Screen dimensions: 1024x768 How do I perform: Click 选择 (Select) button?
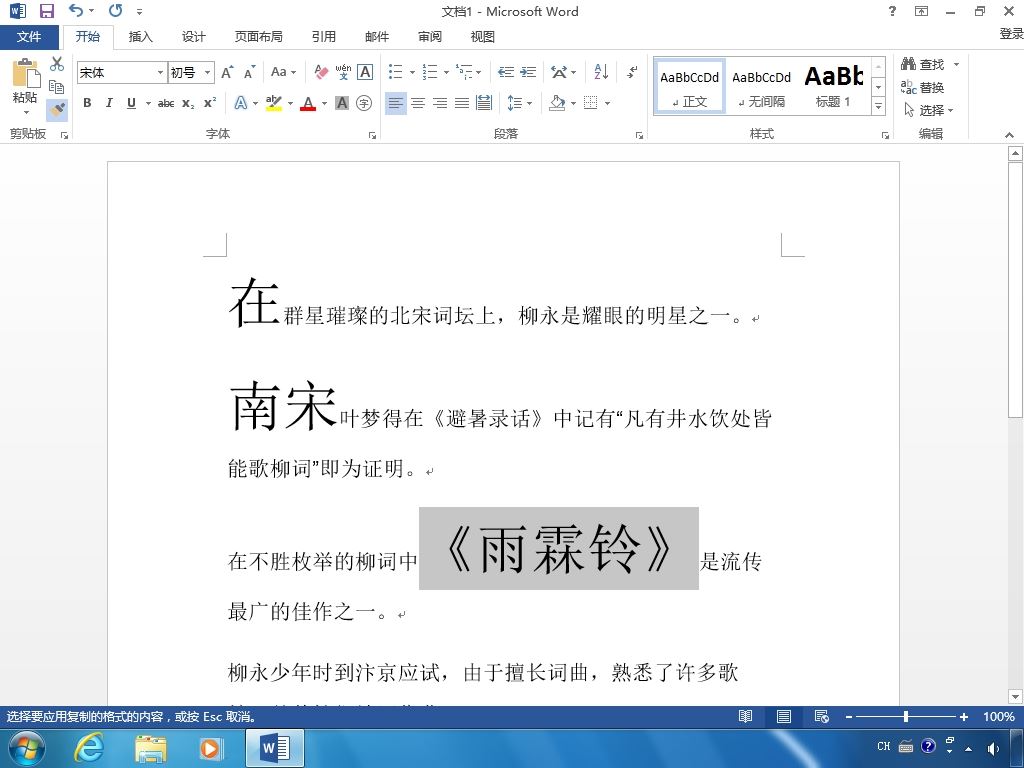pyautogui.click(x=929, y=110)
